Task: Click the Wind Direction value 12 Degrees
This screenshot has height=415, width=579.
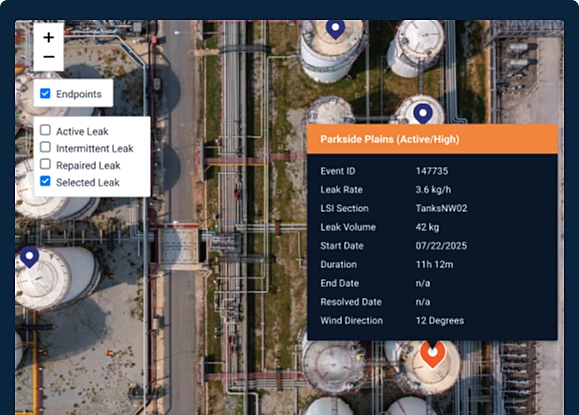Action: coord(440,320)
